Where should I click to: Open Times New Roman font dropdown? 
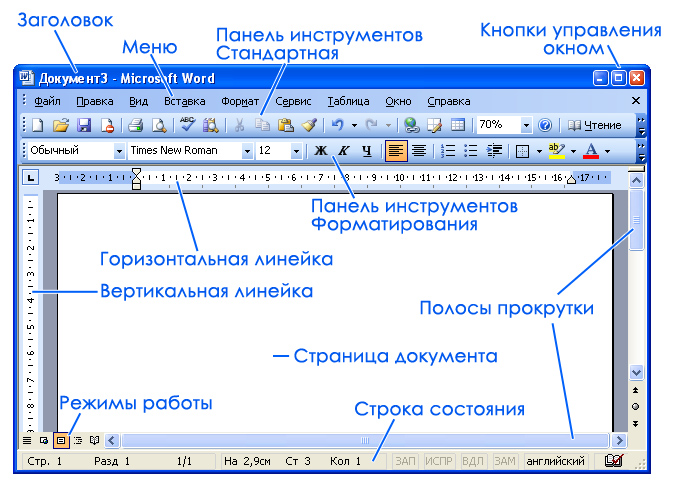tap(247, 151)
